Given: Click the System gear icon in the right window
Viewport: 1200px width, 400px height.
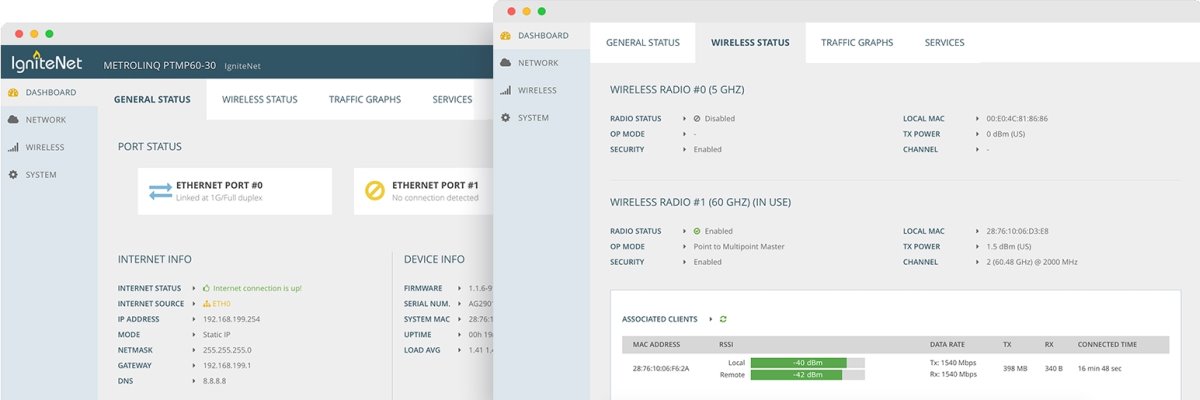Looking at the screenshot, I should coord(506,117).
